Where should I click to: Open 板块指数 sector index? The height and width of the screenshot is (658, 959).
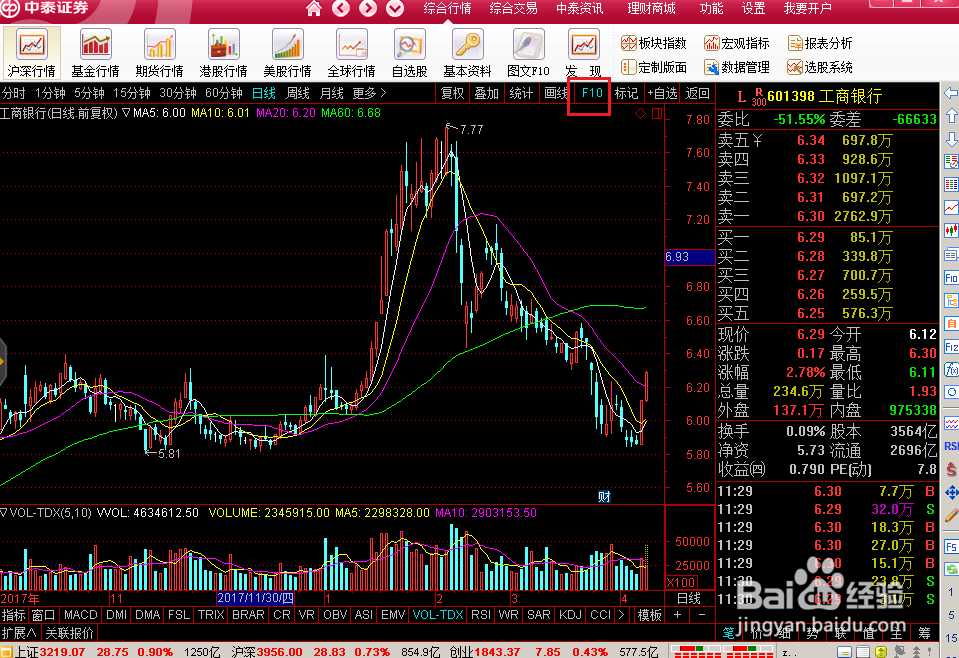coord(654,43)
